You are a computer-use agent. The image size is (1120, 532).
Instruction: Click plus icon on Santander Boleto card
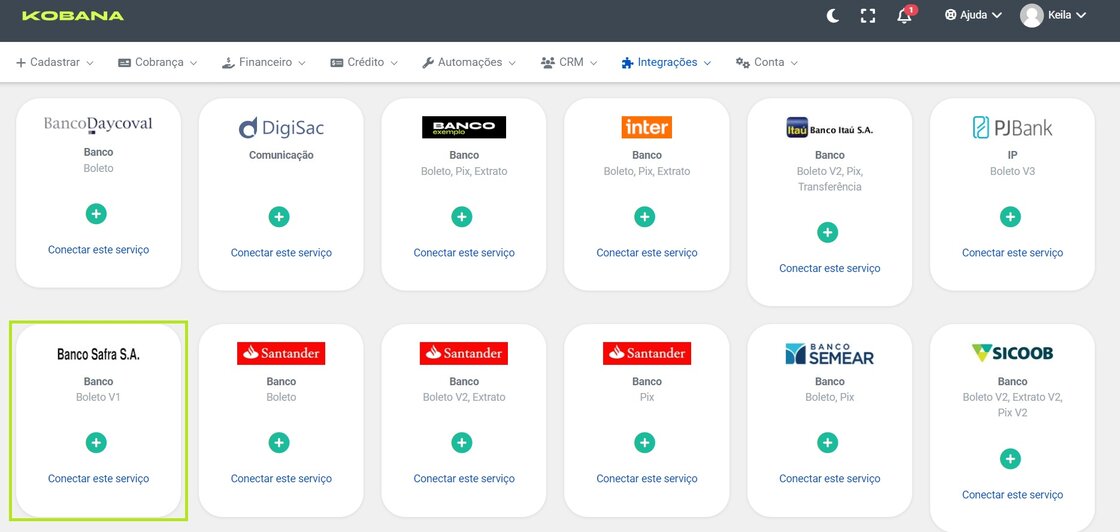tap(279, 443)
